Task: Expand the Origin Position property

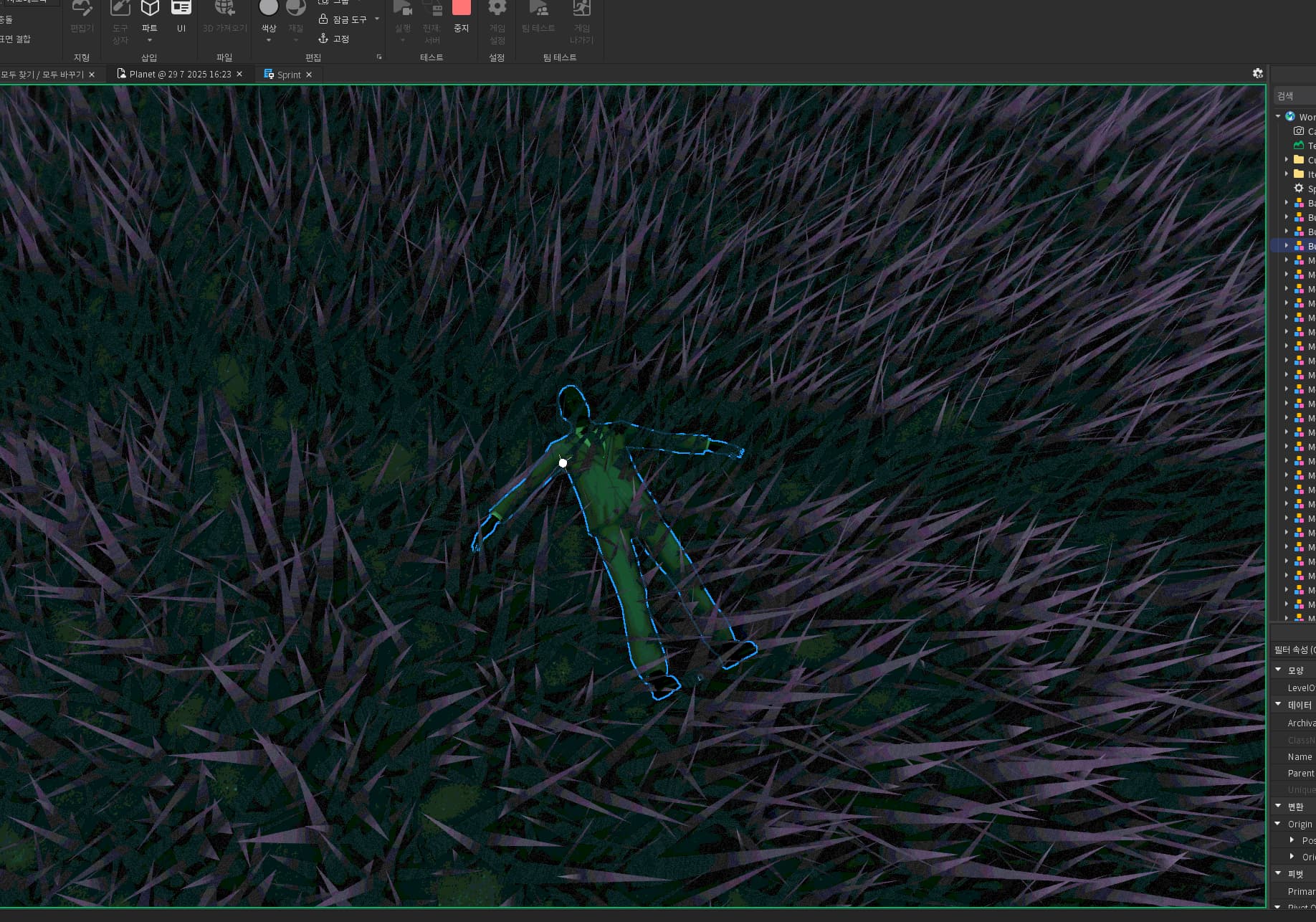Action: 1292,840
